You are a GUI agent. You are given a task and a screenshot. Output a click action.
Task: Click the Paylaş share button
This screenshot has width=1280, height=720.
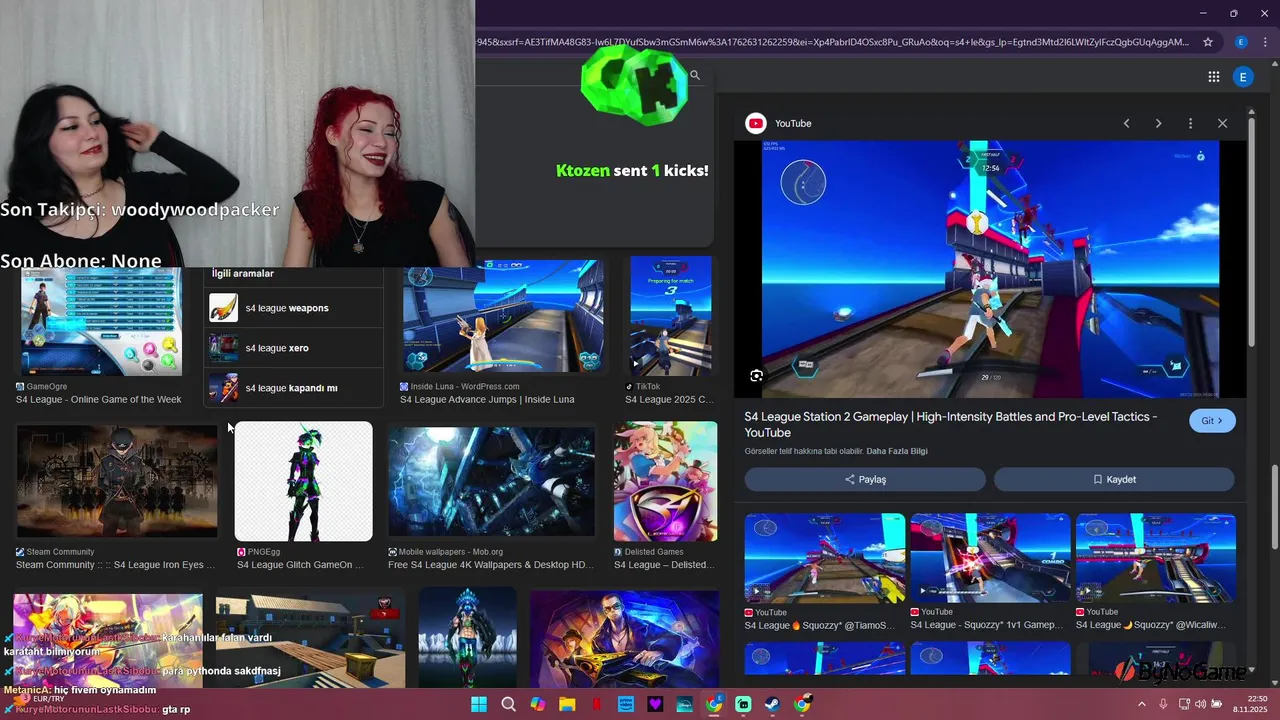(865, 479)
